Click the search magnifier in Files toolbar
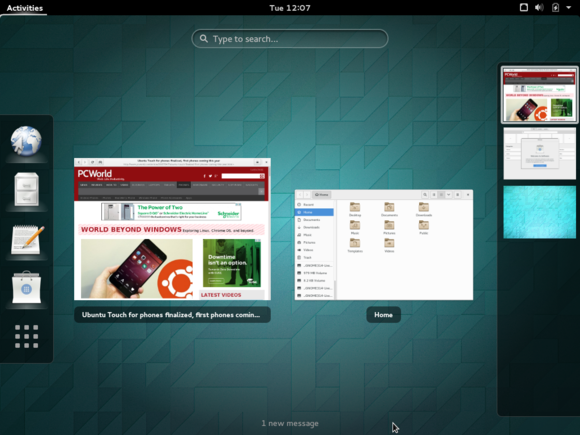580x435 pixels. click(x=425, y=195)
